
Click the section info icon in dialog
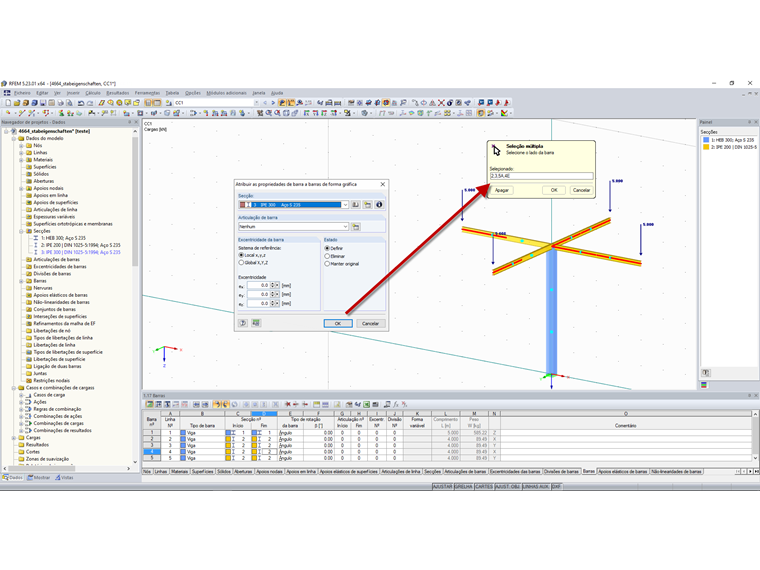coord(379,205)
